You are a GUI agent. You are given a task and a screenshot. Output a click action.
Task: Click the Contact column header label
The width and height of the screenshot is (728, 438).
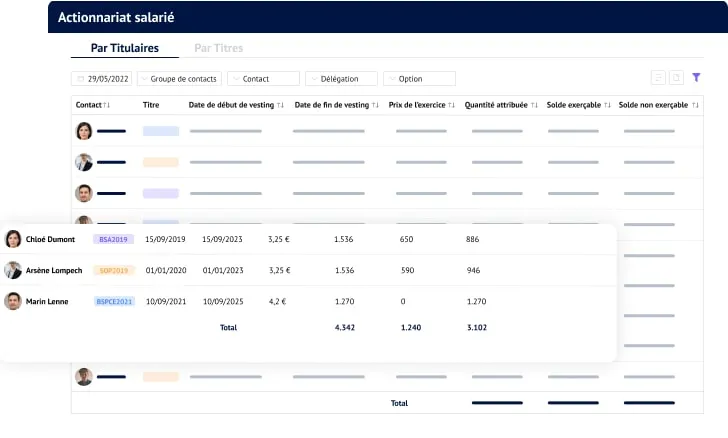(x=89, y=105)
